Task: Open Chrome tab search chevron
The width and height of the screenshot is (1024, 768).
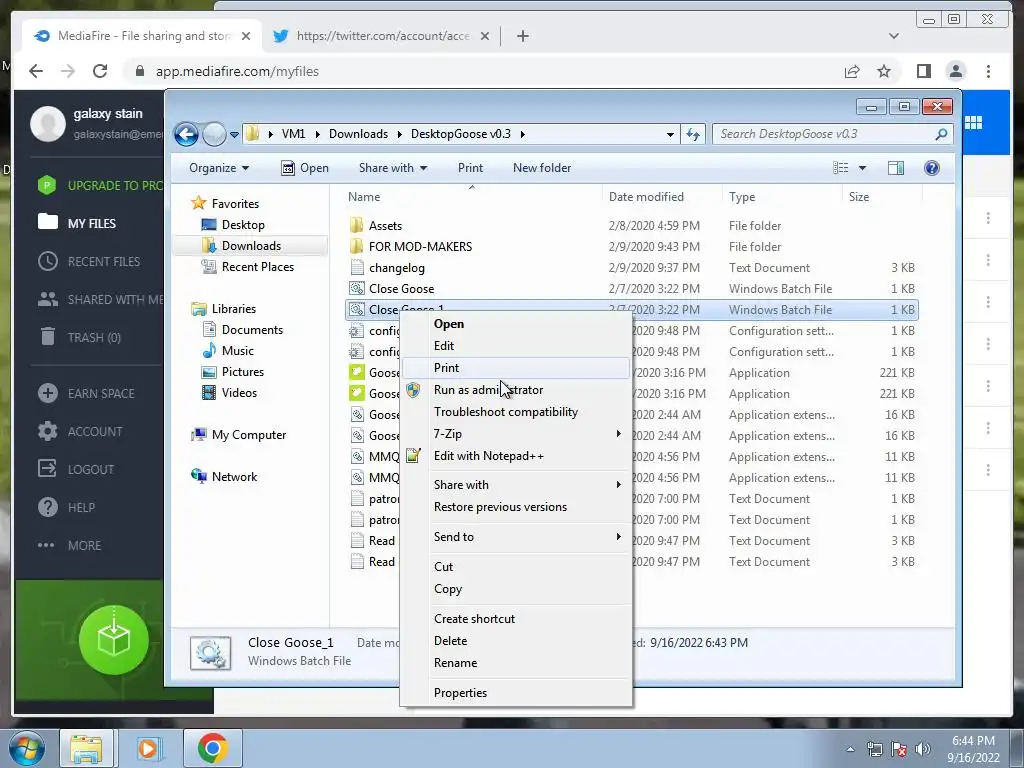Action: pyautogui.click(x=893, y=36)
